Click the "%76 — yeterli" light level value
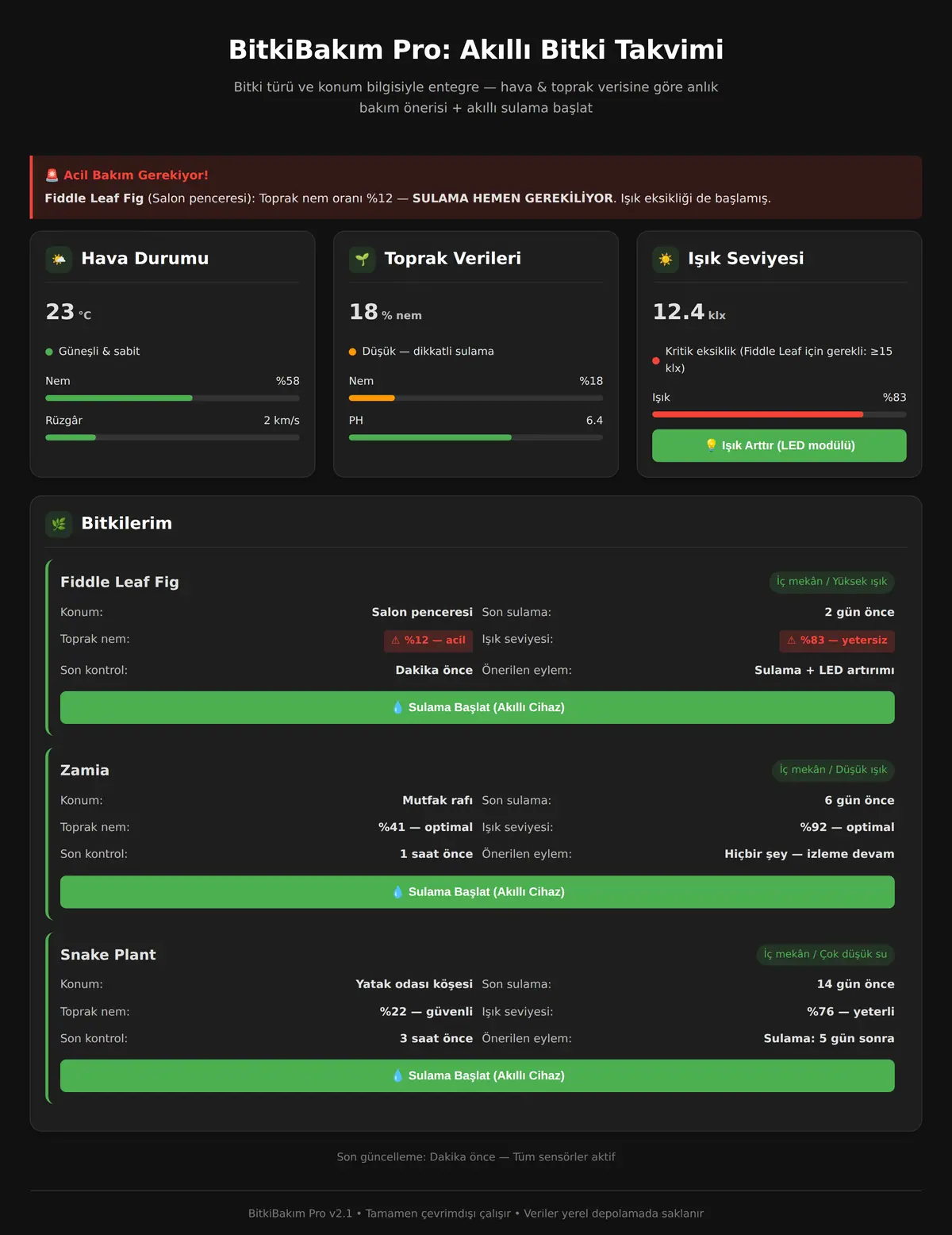Image resolution: width=952 pixels, height=1235 pixels. tap(850, 1012)
